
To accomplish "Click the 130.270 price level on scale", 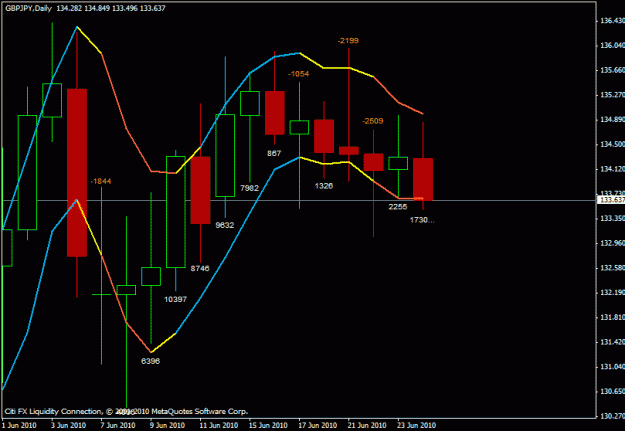I will (x=612, y=416).
